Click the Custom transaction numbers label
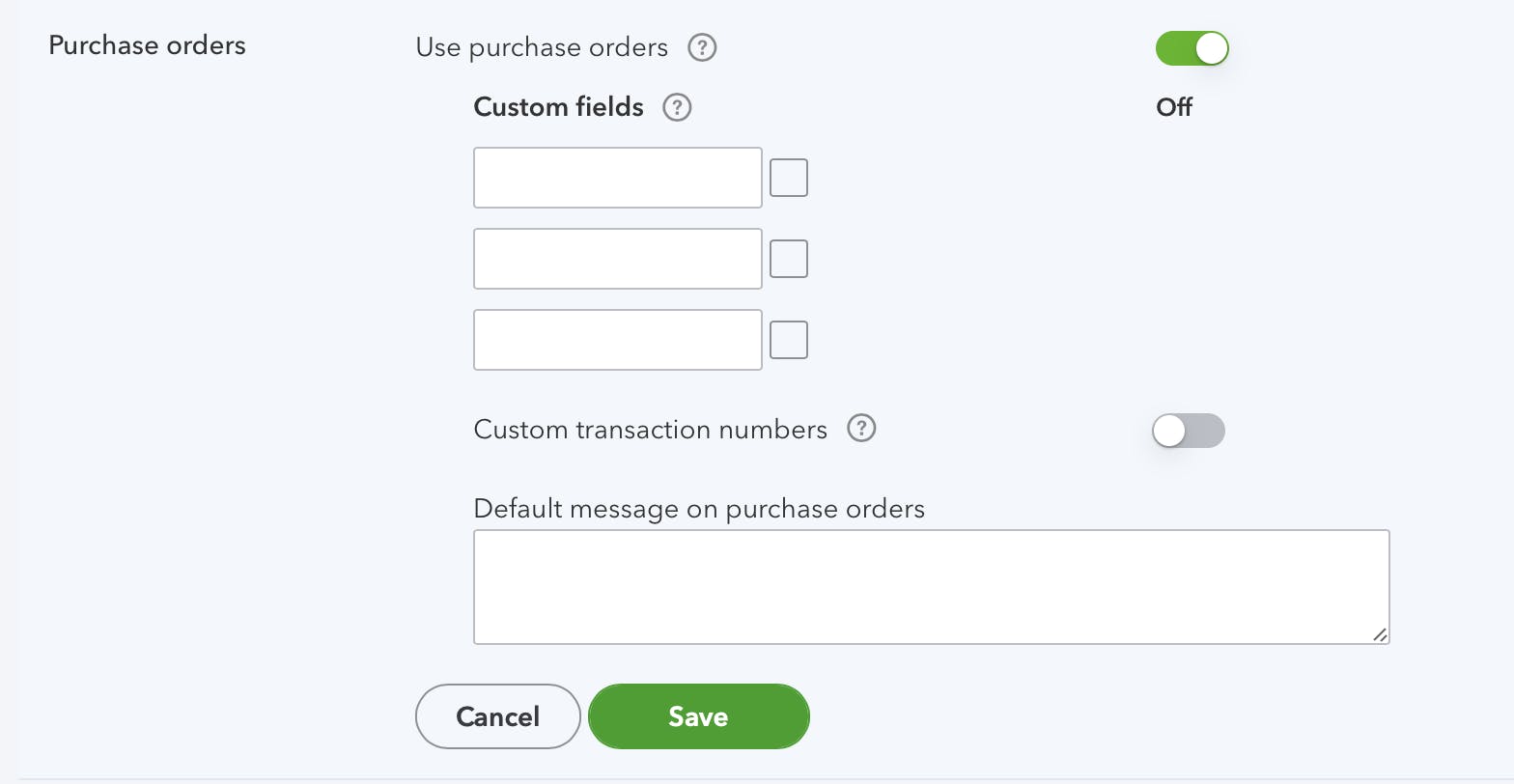The height and width of the screenshot is (784, 1514). (650, 429)
